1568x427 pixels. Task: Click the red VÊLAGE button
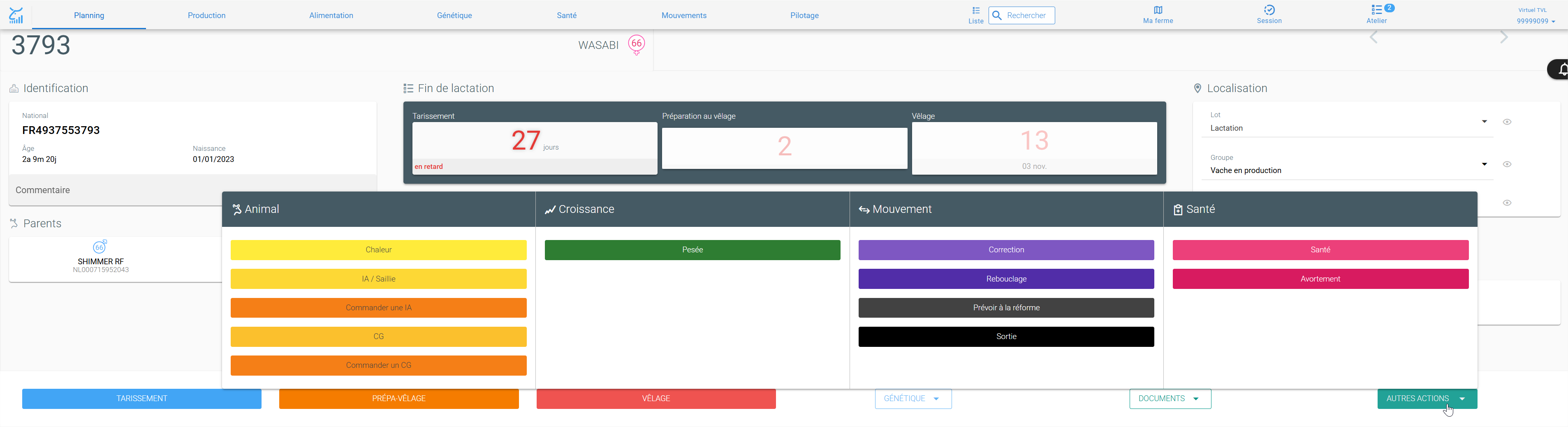[655, 399]
